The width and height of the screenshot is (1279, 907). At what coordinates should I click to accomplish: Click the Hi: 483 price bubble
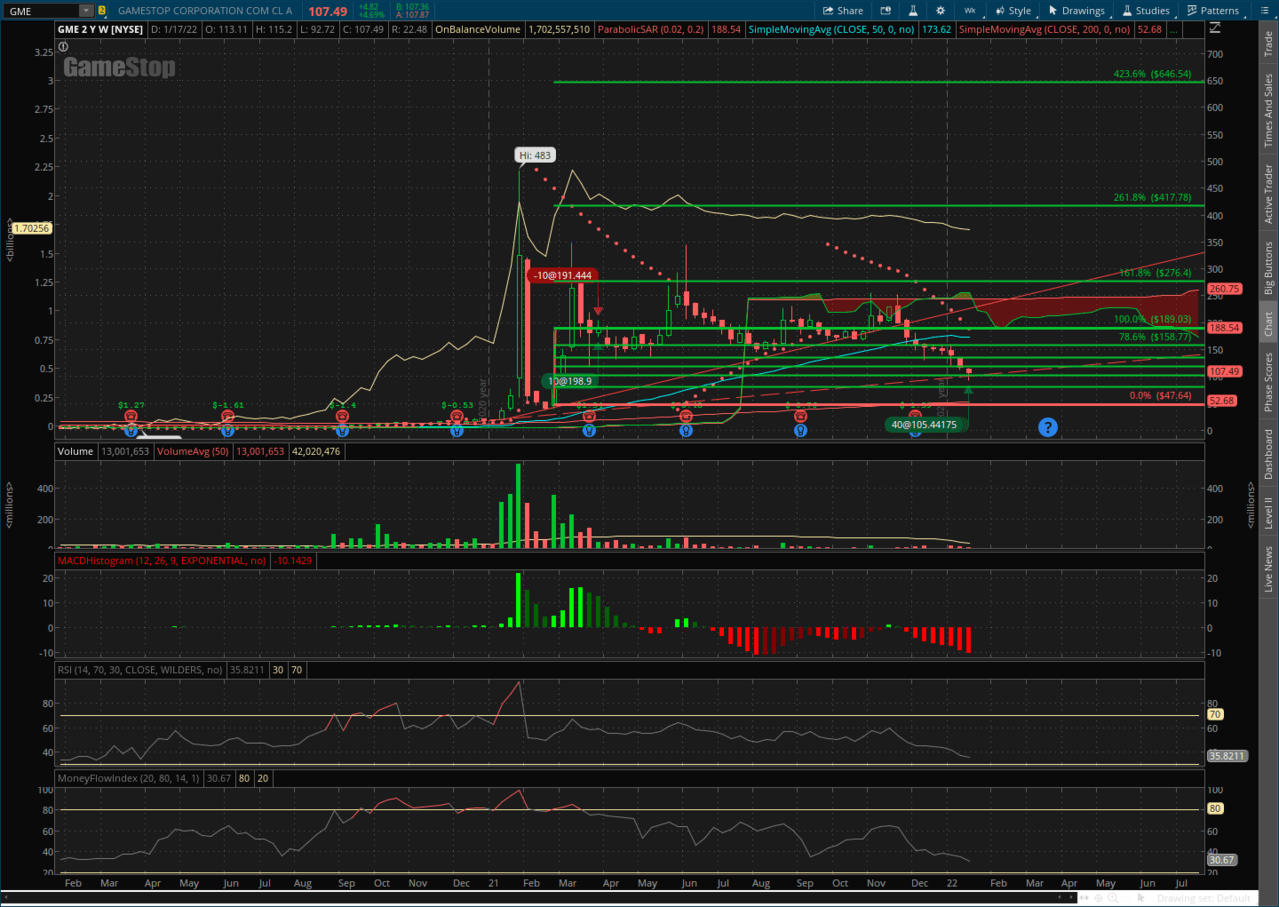(x=535, y=155)
